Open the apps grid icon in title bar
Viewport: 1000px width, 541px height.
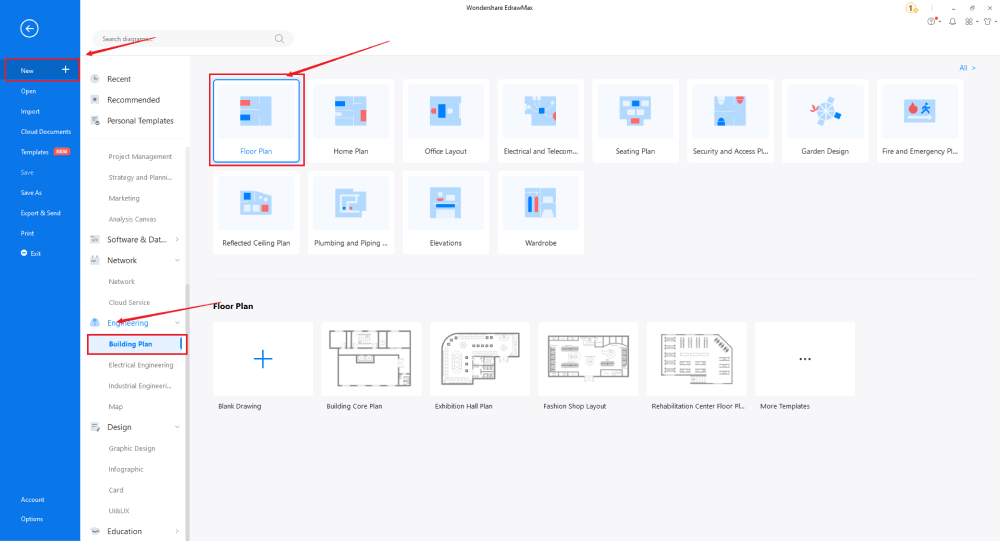pyautogui.click(x=969, y=22)
